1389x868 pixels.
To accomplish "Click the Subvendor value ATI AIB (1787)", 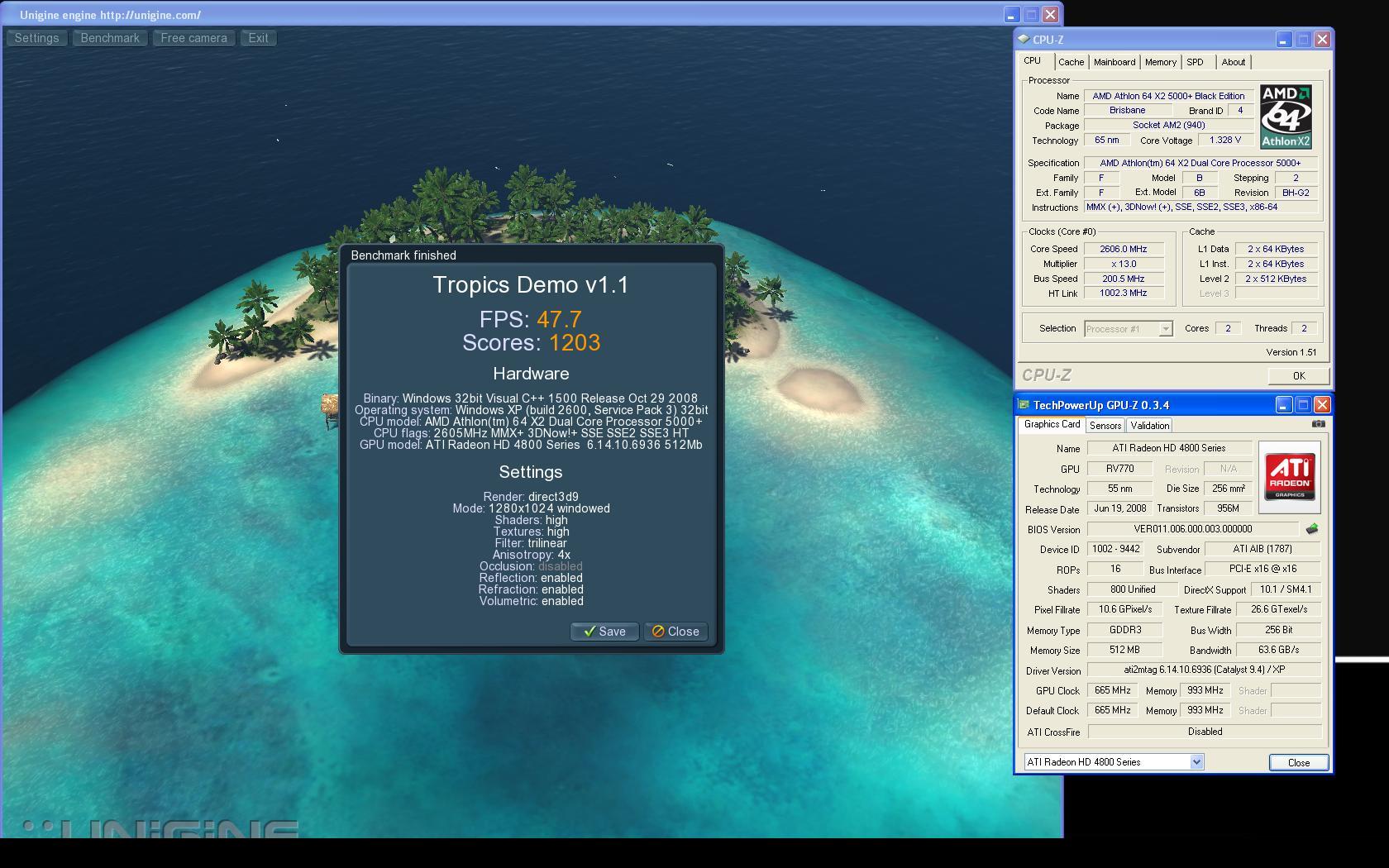I will 1263,549.
